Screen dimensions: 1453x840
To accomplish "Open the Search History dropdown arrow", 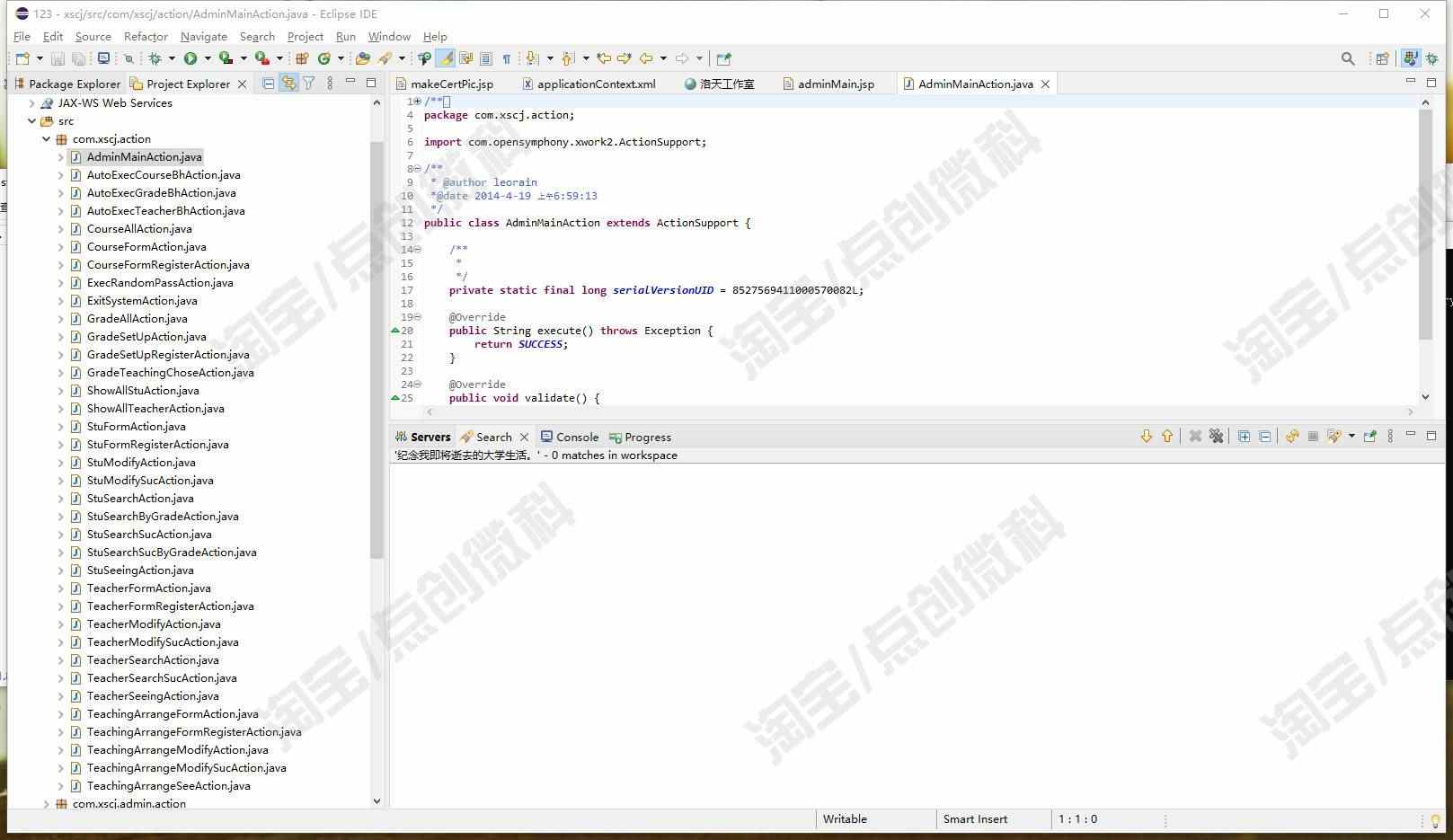I will 1351,437.
